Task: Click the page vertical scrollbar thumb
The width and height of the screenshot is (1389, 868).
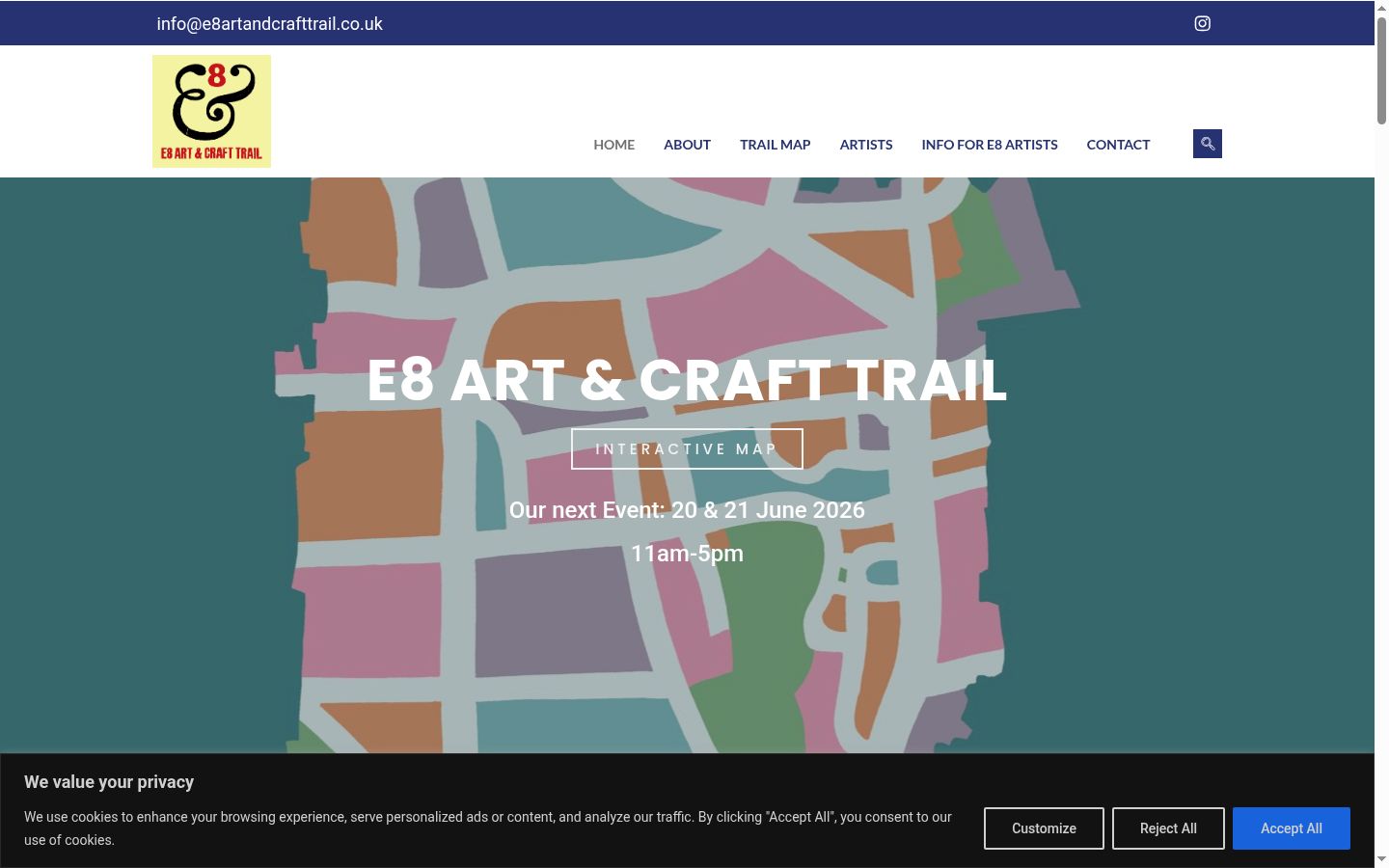Action: 1381,69
